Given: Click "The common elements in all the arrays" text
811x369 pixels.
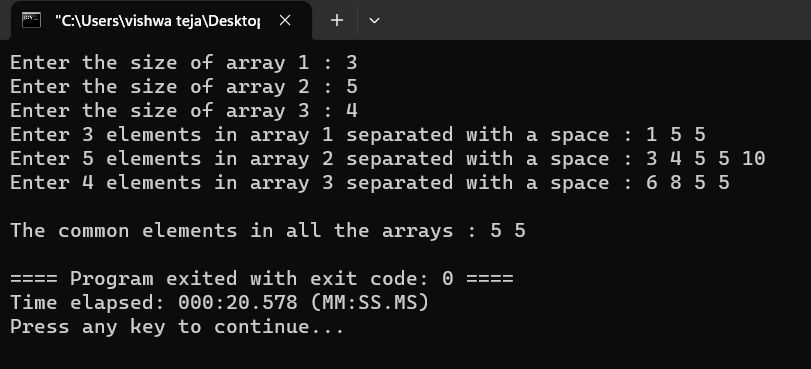Looking at the screenshot, I should (231, 230).
